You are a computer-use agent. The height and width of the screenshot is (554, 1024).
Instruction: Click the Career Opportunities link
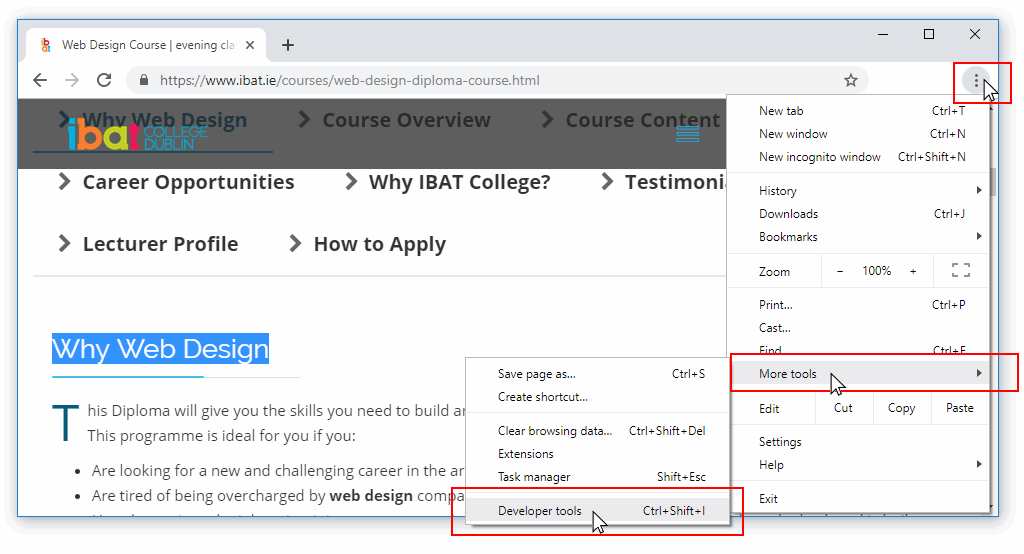(x=188, y=182)
